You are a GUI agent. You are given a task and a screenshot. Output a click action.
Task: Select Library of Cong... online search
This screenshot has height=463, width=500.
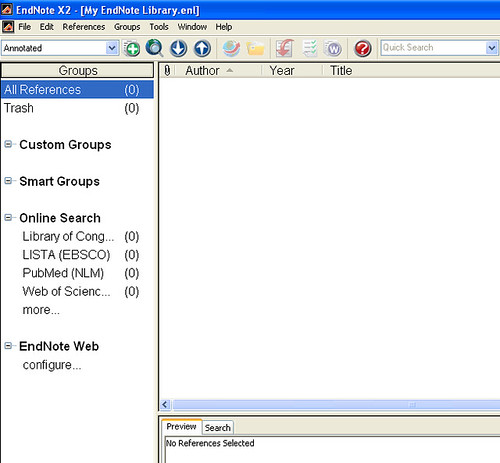point(80,237)
